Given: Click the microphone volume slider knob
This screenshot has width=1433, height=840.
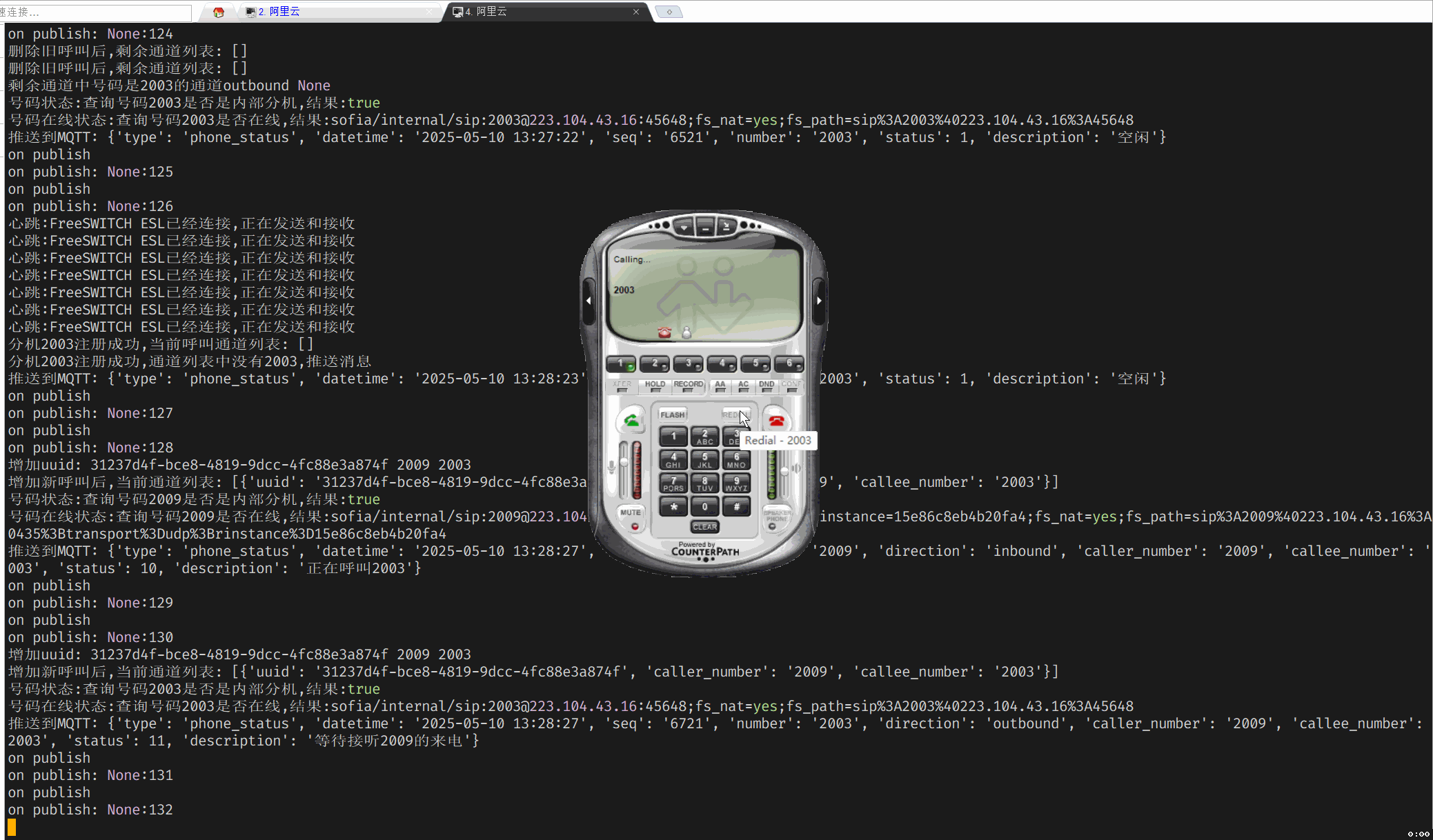Looking at the screenshot, I should [x=624, y=461].
